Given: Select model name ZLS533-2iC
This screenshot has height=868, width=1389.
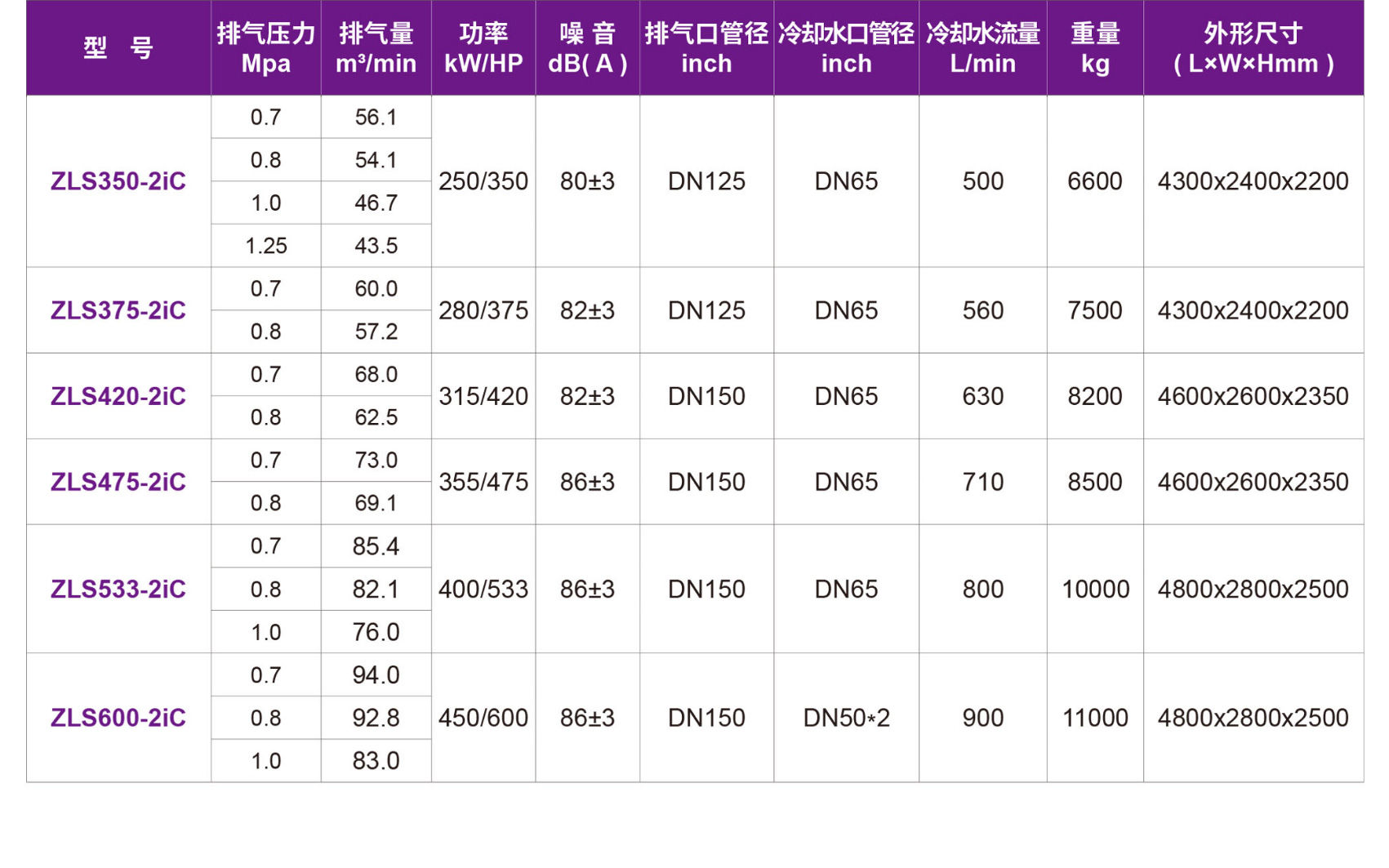Looking at the screenshot, I should tap(118, 589).
